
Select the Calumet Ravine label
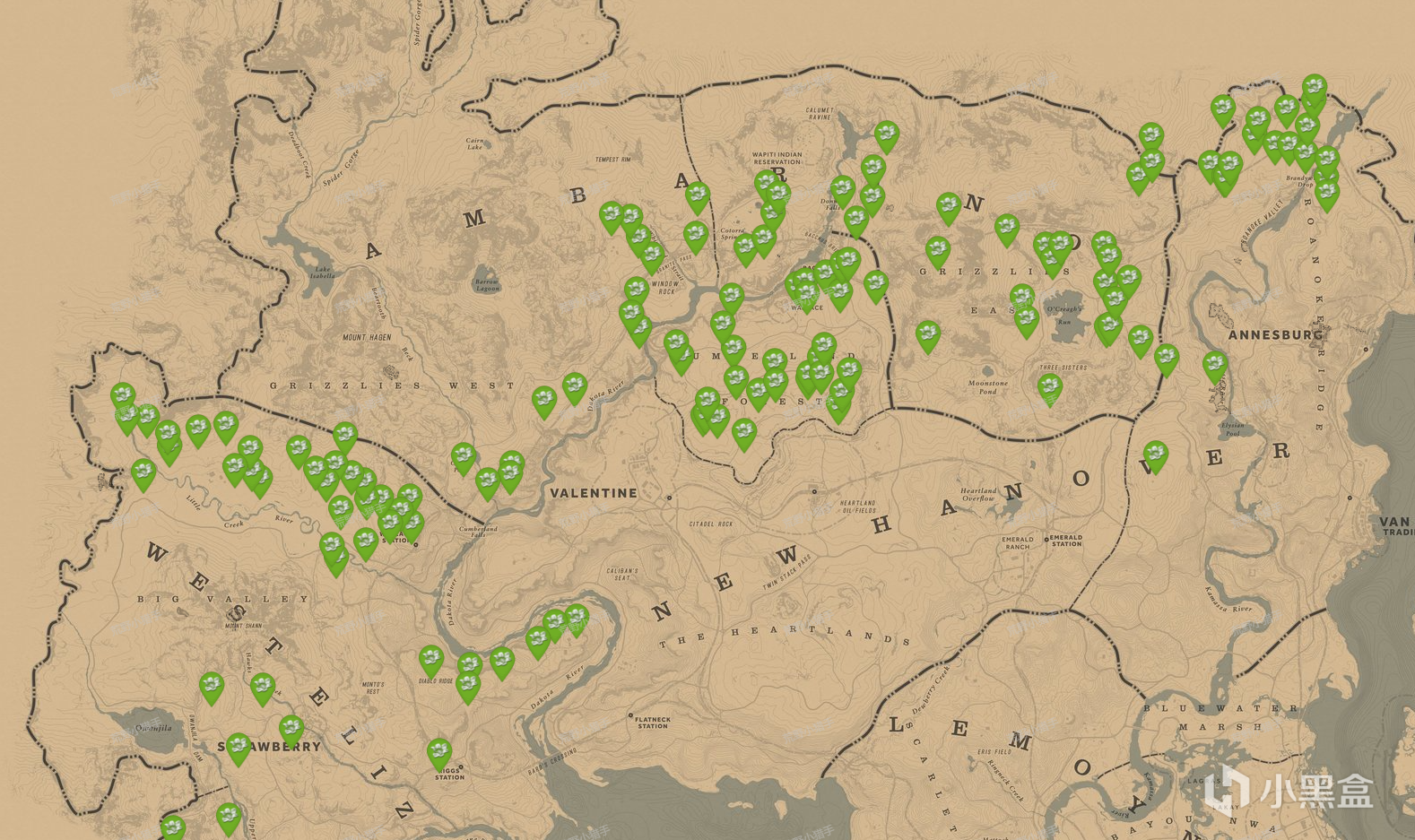[820, 114]
